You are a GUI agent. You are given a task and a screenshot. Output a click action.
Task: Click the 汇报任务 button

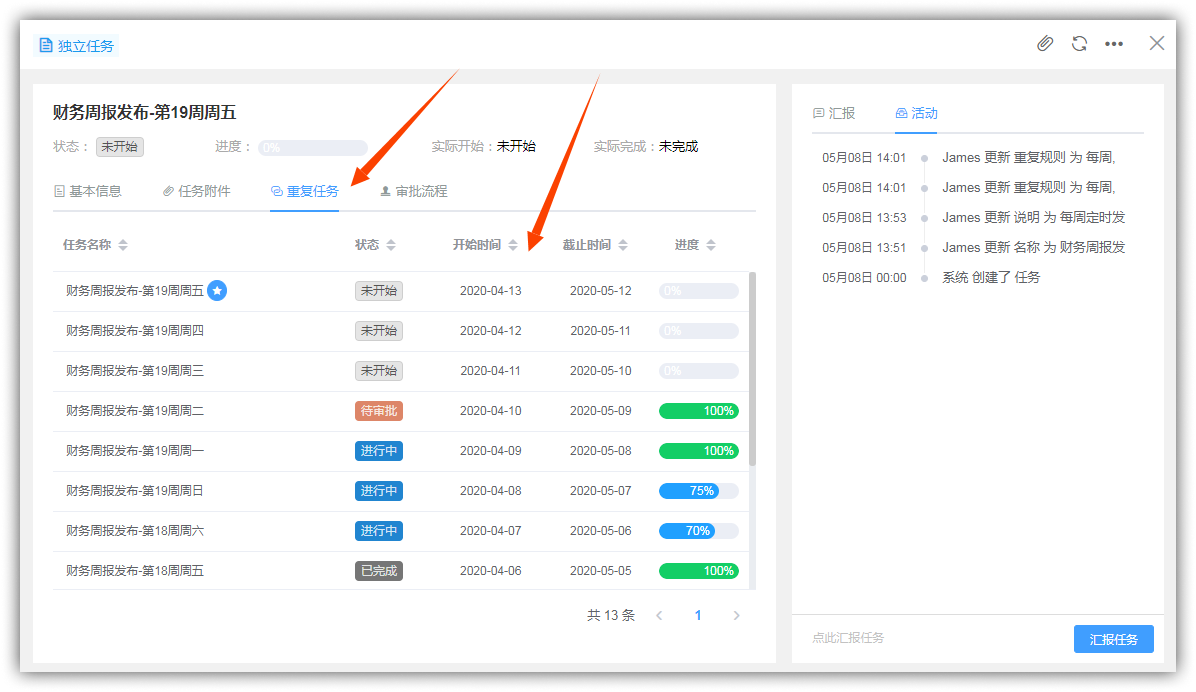pyautogui.click(x=1113, y=640)
